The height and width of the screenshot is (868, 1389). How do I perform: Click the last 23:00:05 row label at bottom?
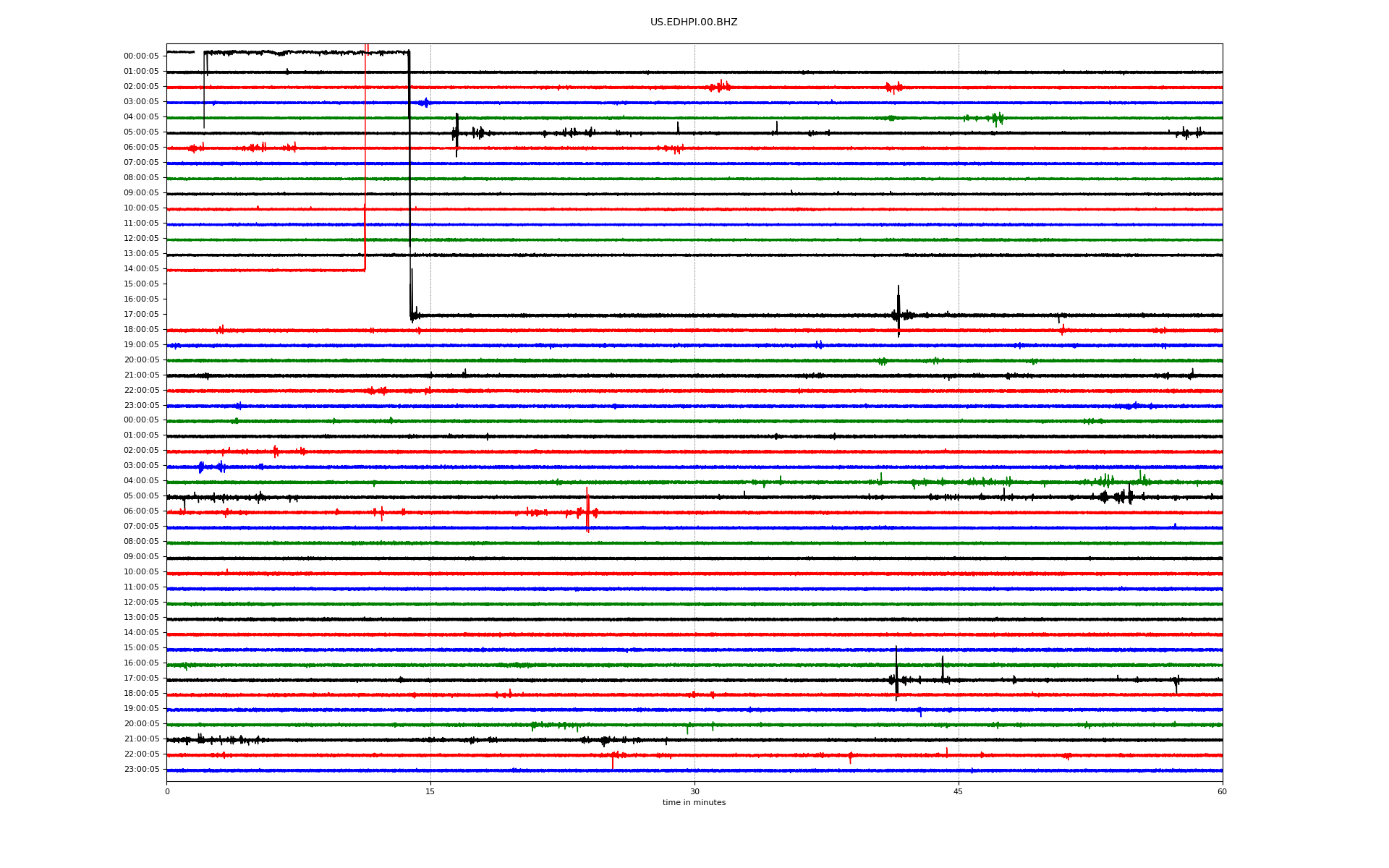(141, 770)
